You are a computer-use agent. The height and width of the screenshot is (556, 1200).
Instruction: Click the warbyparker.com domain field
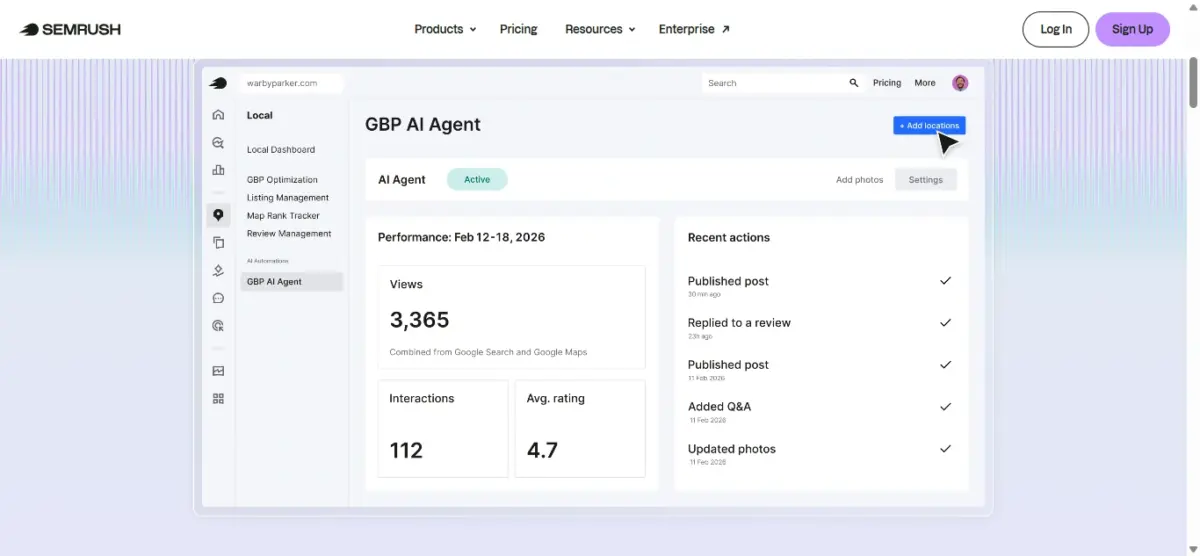(x=292, y=83)
